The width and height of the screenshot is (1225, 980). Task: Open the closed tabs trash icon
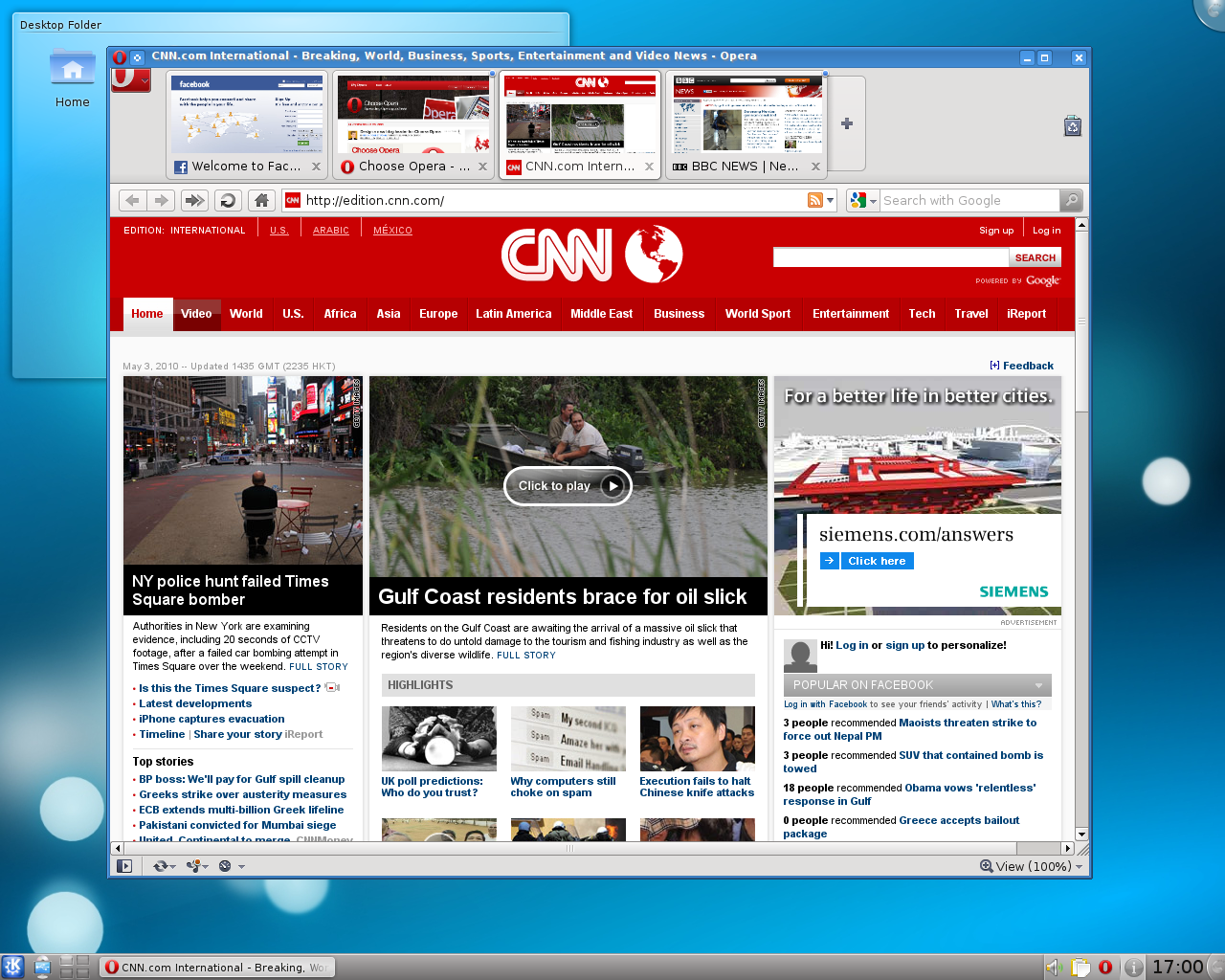coord(1073,125)
